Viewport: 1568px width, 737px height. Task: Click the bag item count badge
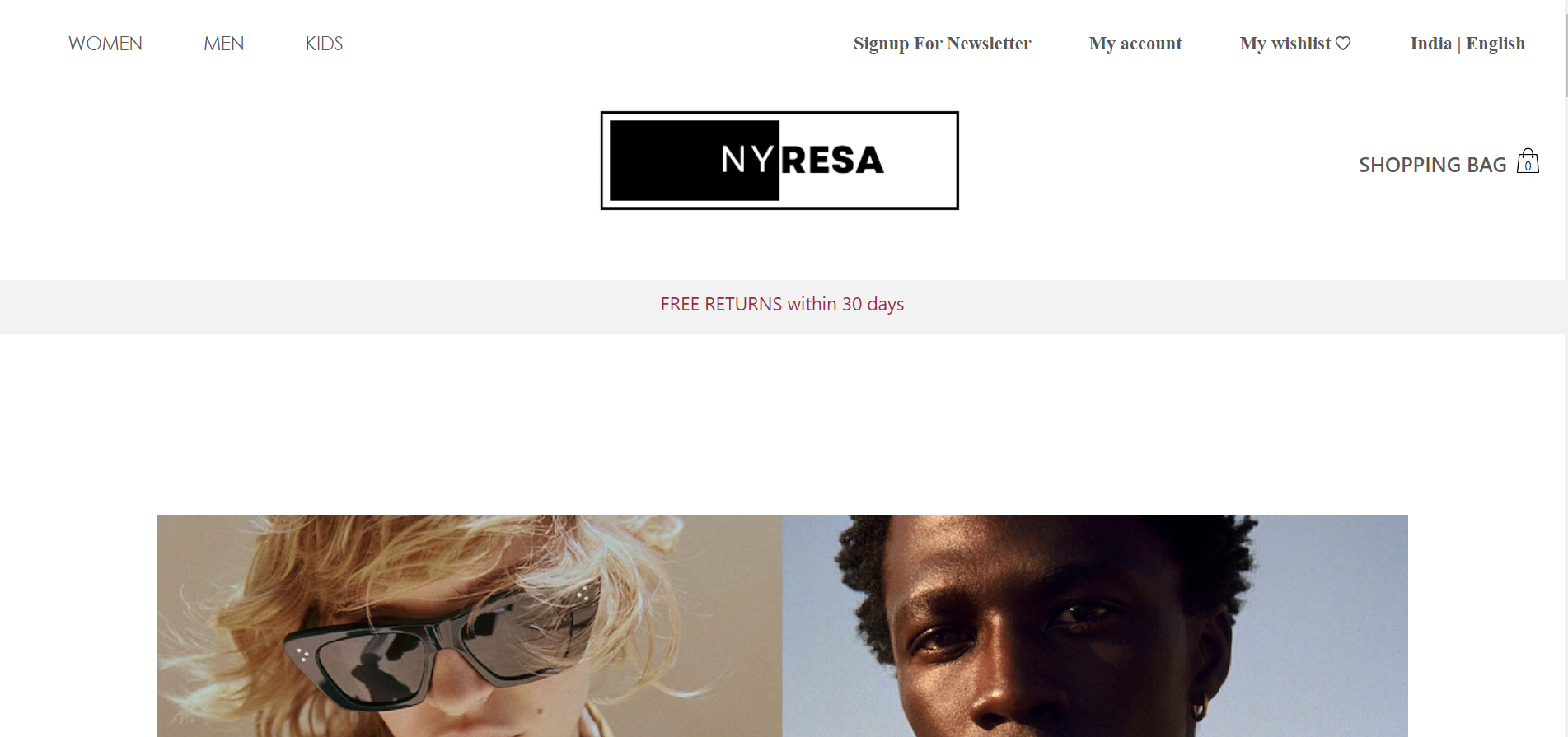1528,166
